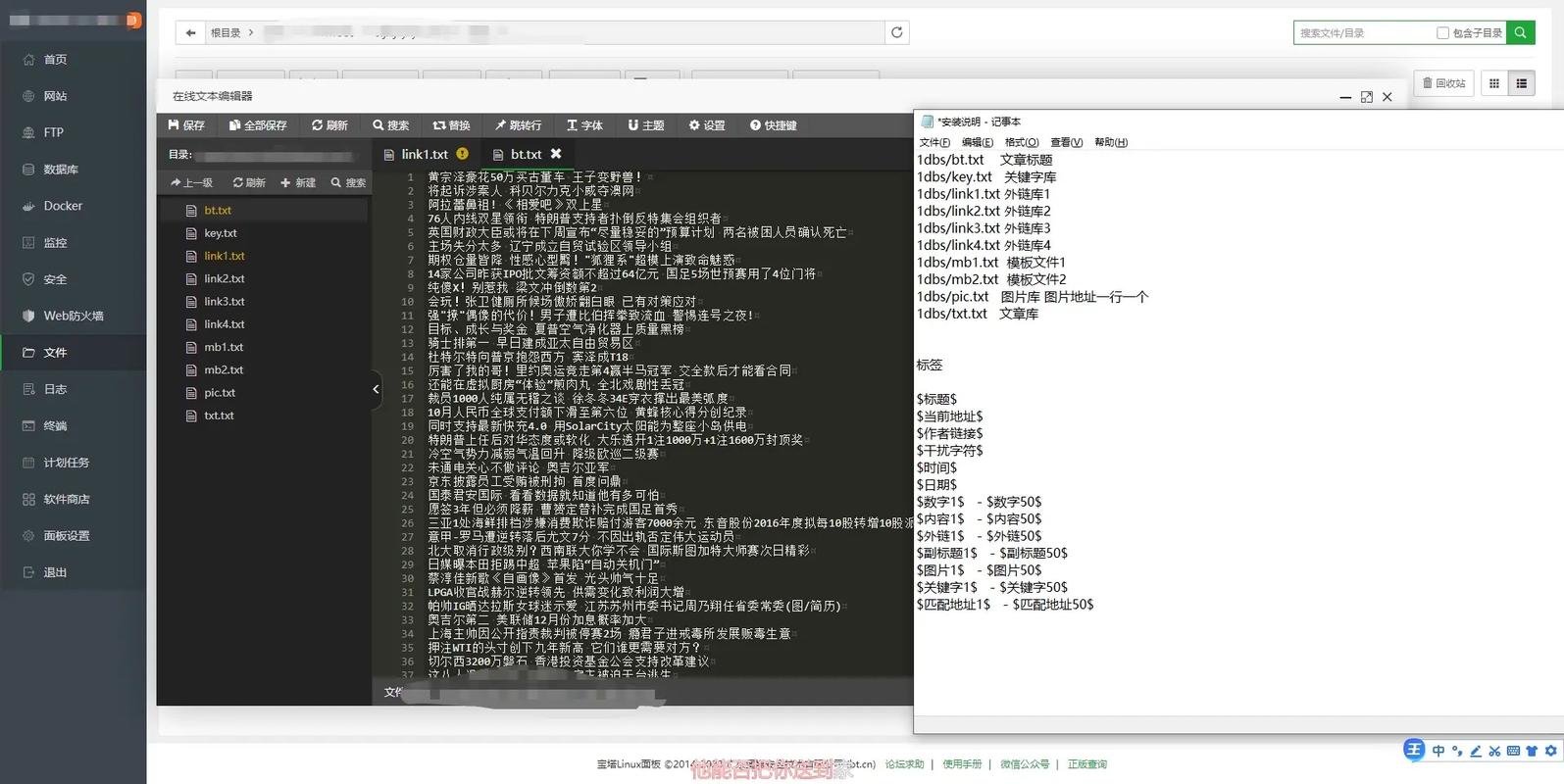Click 搜索 in the editor toolbar
The height and width of the screenshot is (784, 1564).
[x=391, y=125]
